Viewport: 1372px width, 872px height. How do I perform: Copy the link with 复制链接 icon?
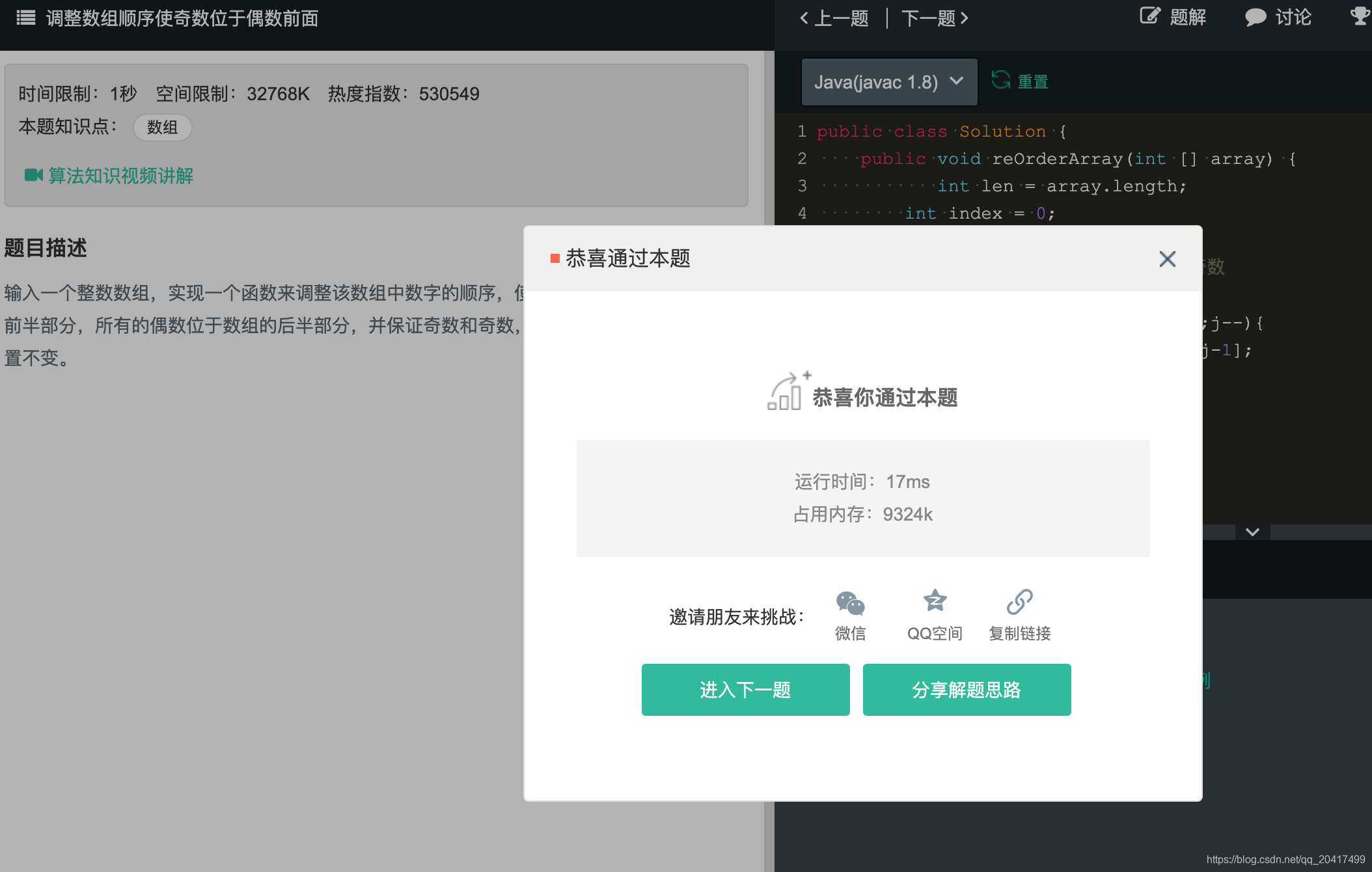pyautogui.click(x=1020, y=602)
